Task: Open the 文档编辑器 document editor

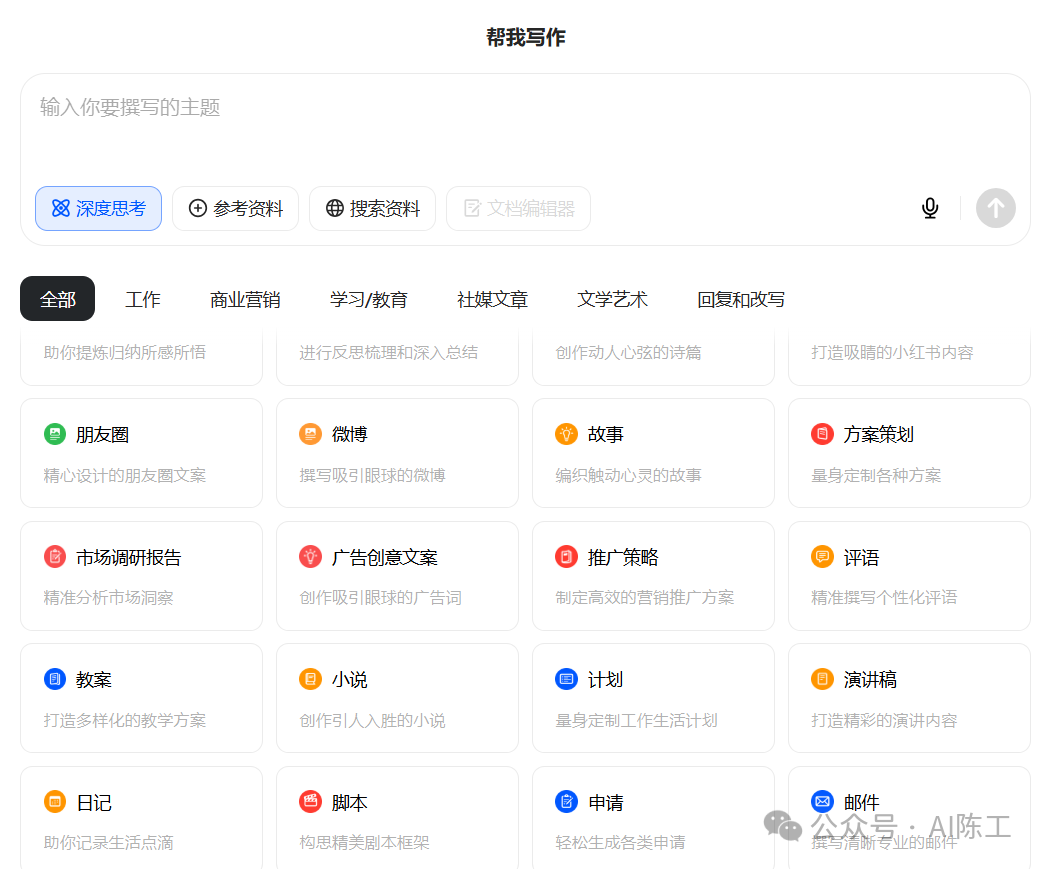Action: (x=518, y=208)
